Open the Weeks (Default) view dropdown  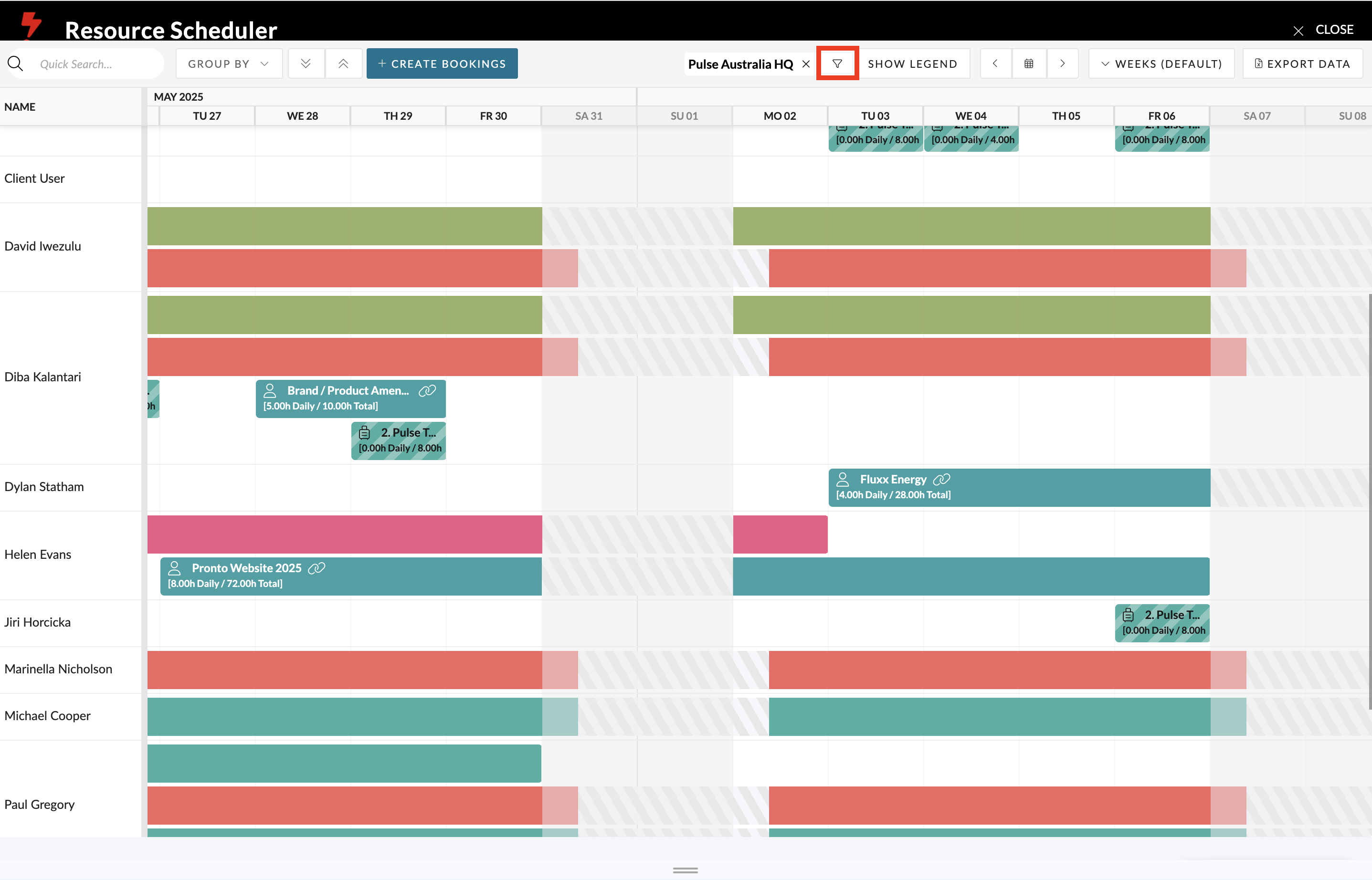click(x=1161, y=63)
